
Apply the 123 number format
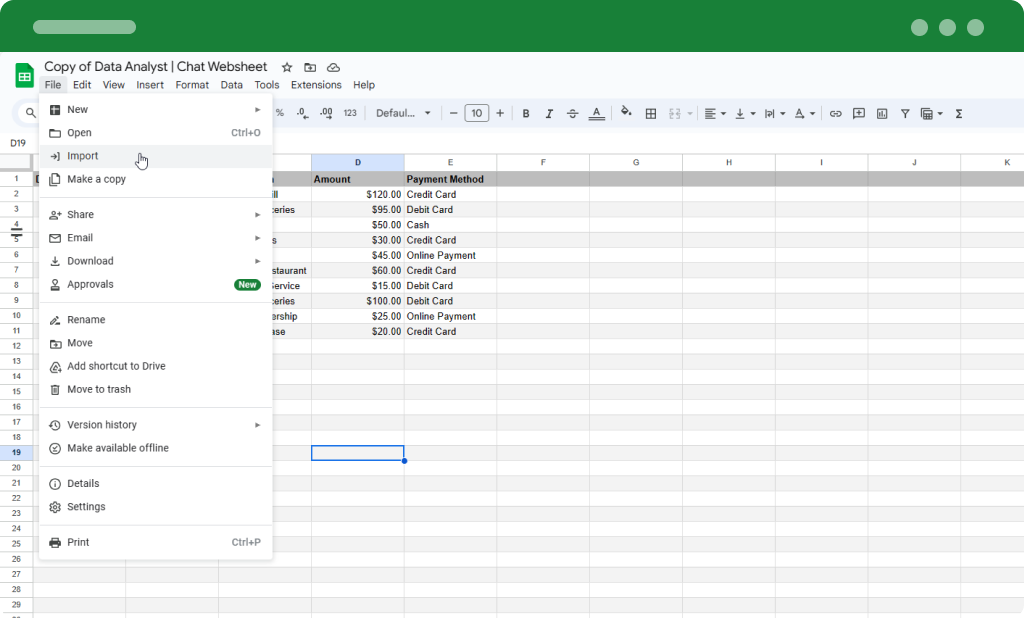coord(349,114)
